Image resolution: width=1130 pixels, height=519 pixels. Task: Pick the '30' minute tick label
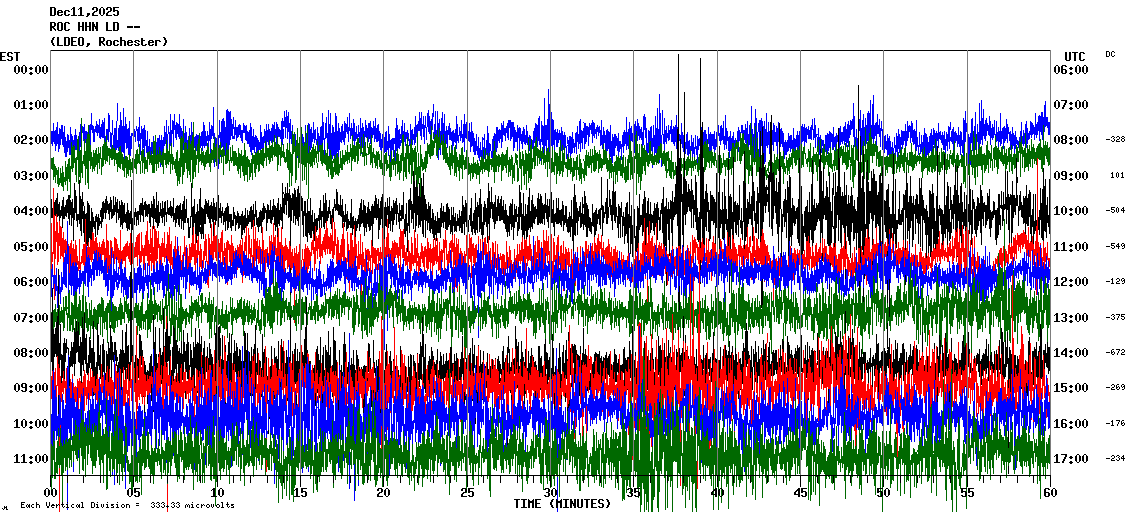pyautogui.click(x=551, y=492)
